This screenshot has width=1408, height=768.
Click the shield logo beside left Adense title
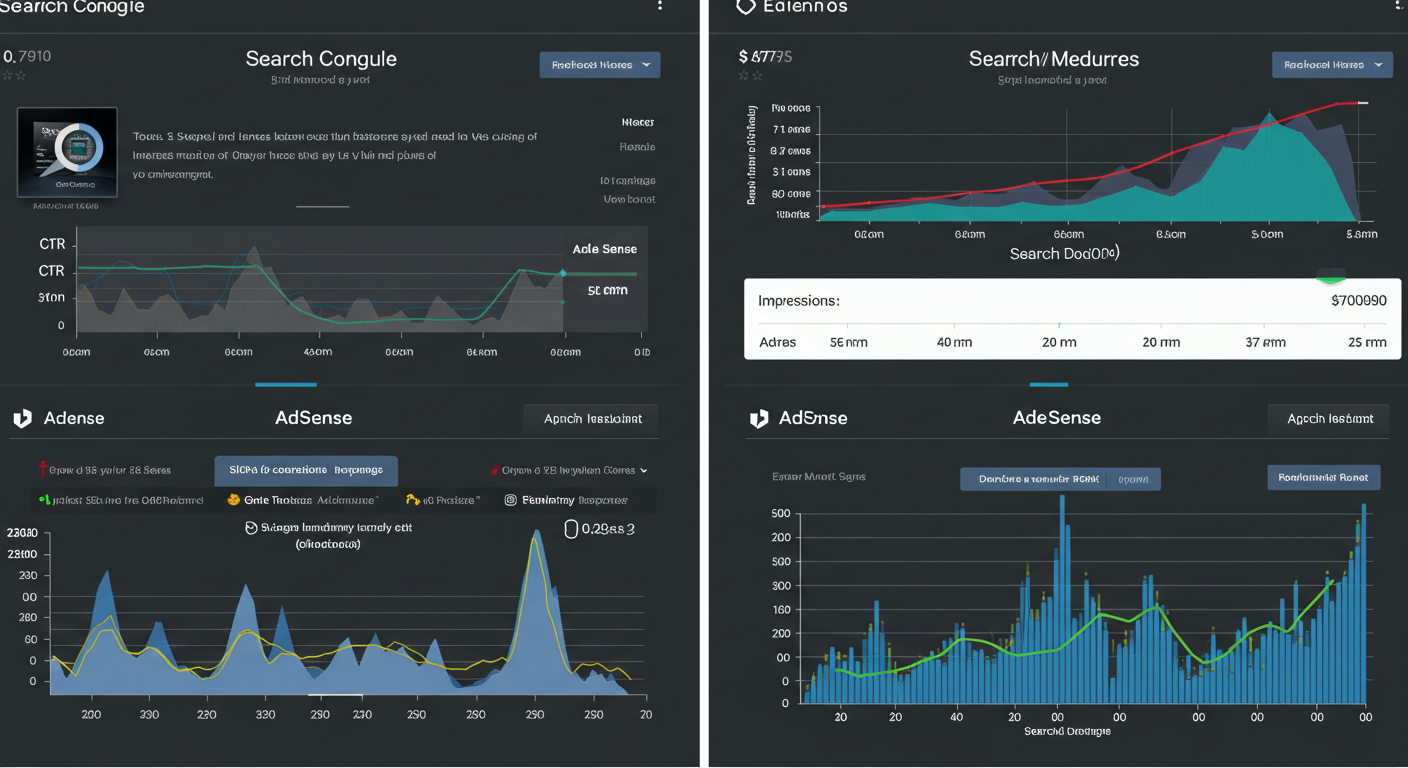(22, 418)
